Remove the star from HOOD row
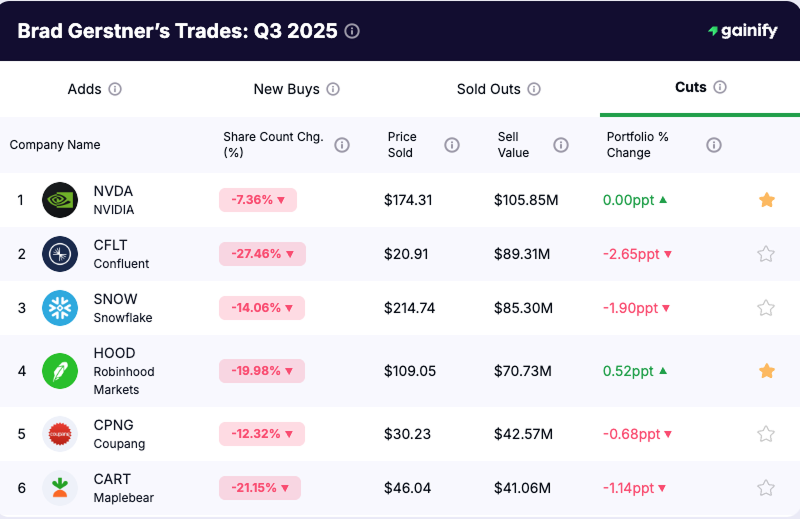Viewport: 800px width, 519px height. [x=767, y=371]
